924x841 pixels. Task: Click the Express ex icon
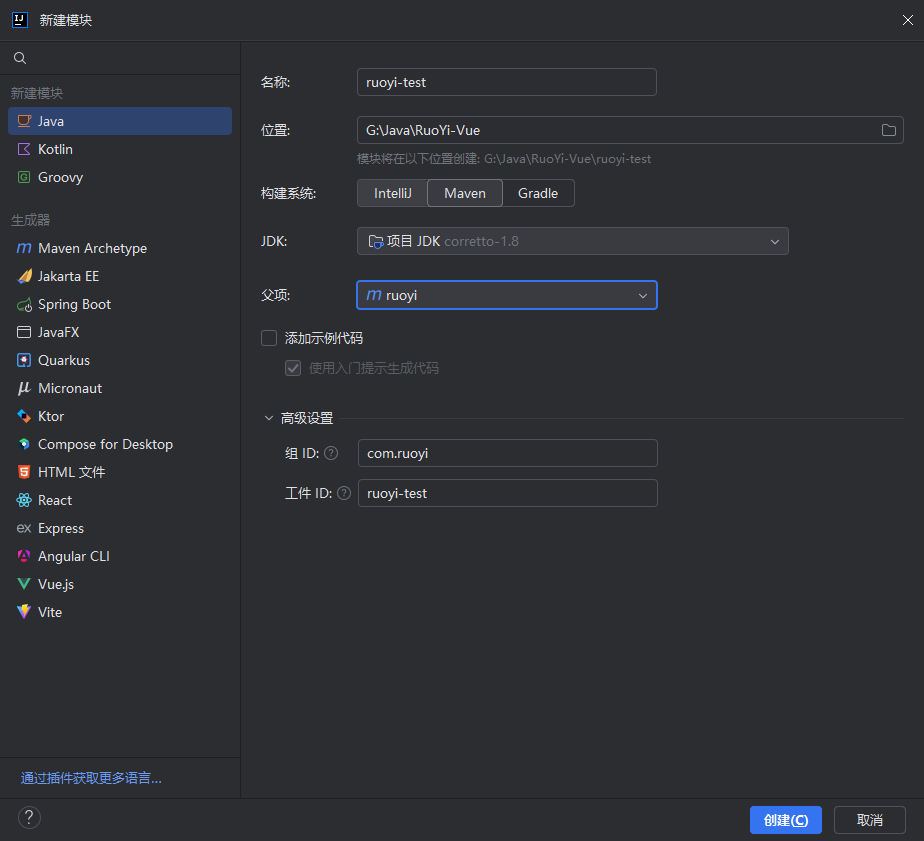tap(24, 528)
